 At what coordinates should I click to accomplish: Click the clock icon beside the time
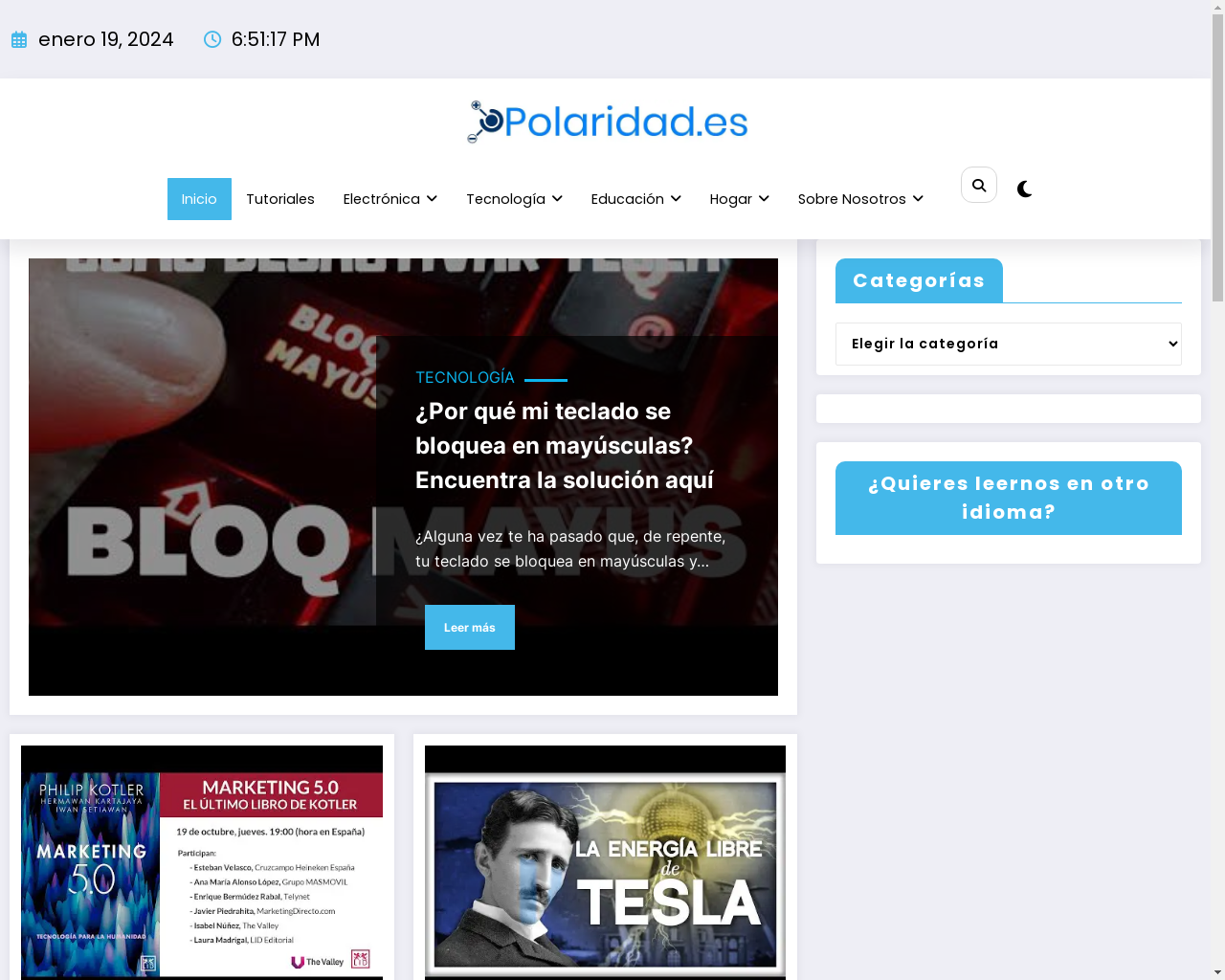(212, 39)
